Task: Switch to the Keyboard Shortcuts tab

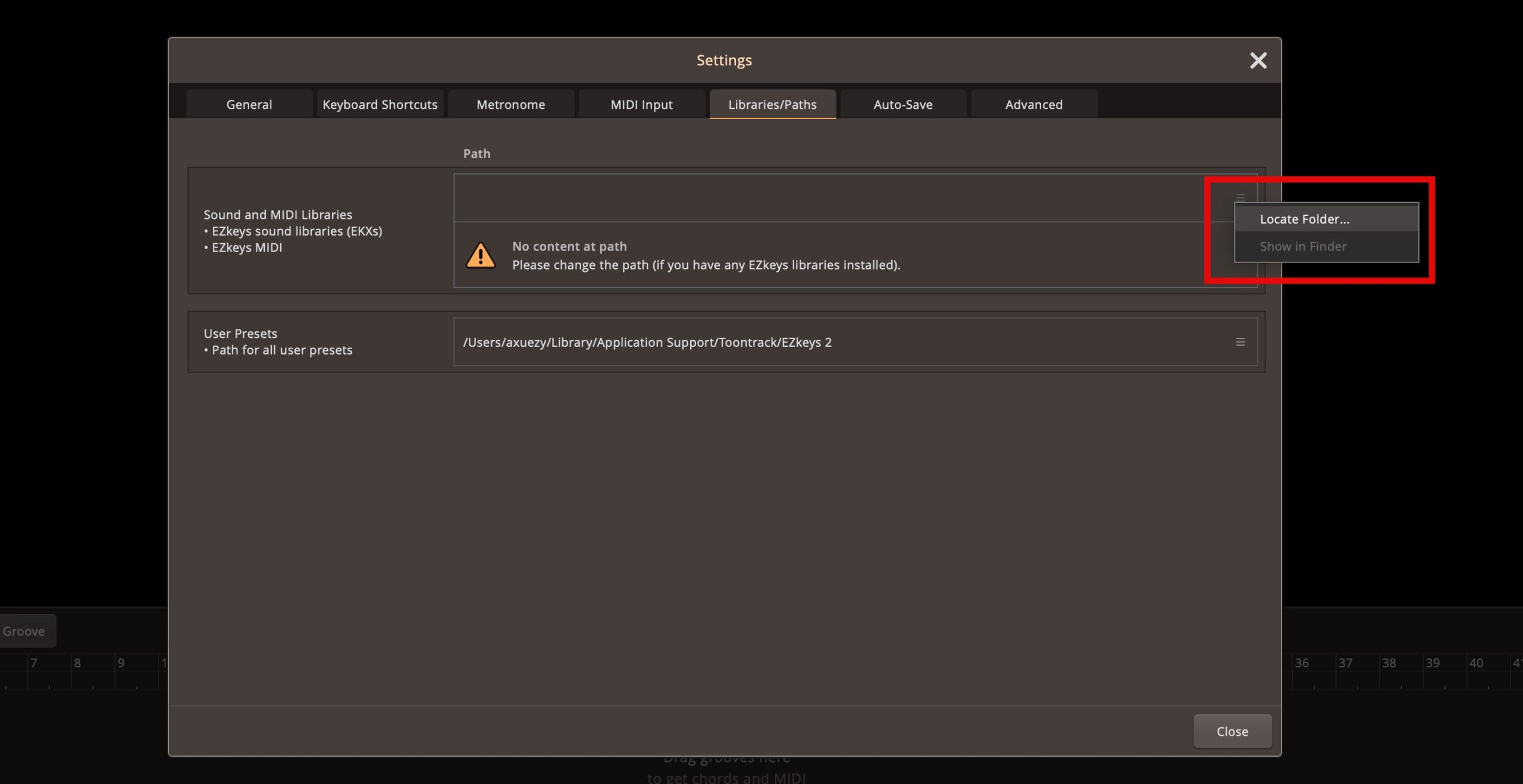Action: (380, 105)
